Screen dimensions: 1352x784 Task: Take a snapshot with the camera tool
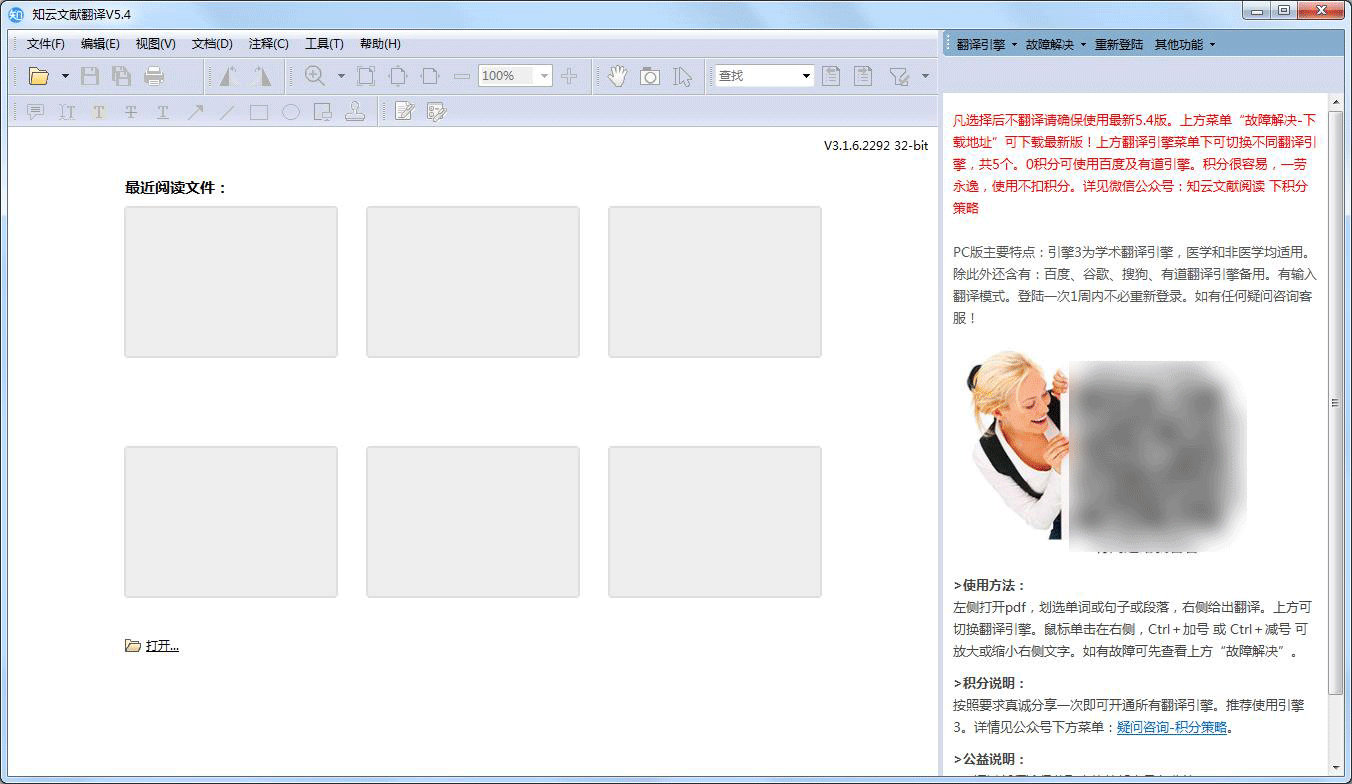650,75
